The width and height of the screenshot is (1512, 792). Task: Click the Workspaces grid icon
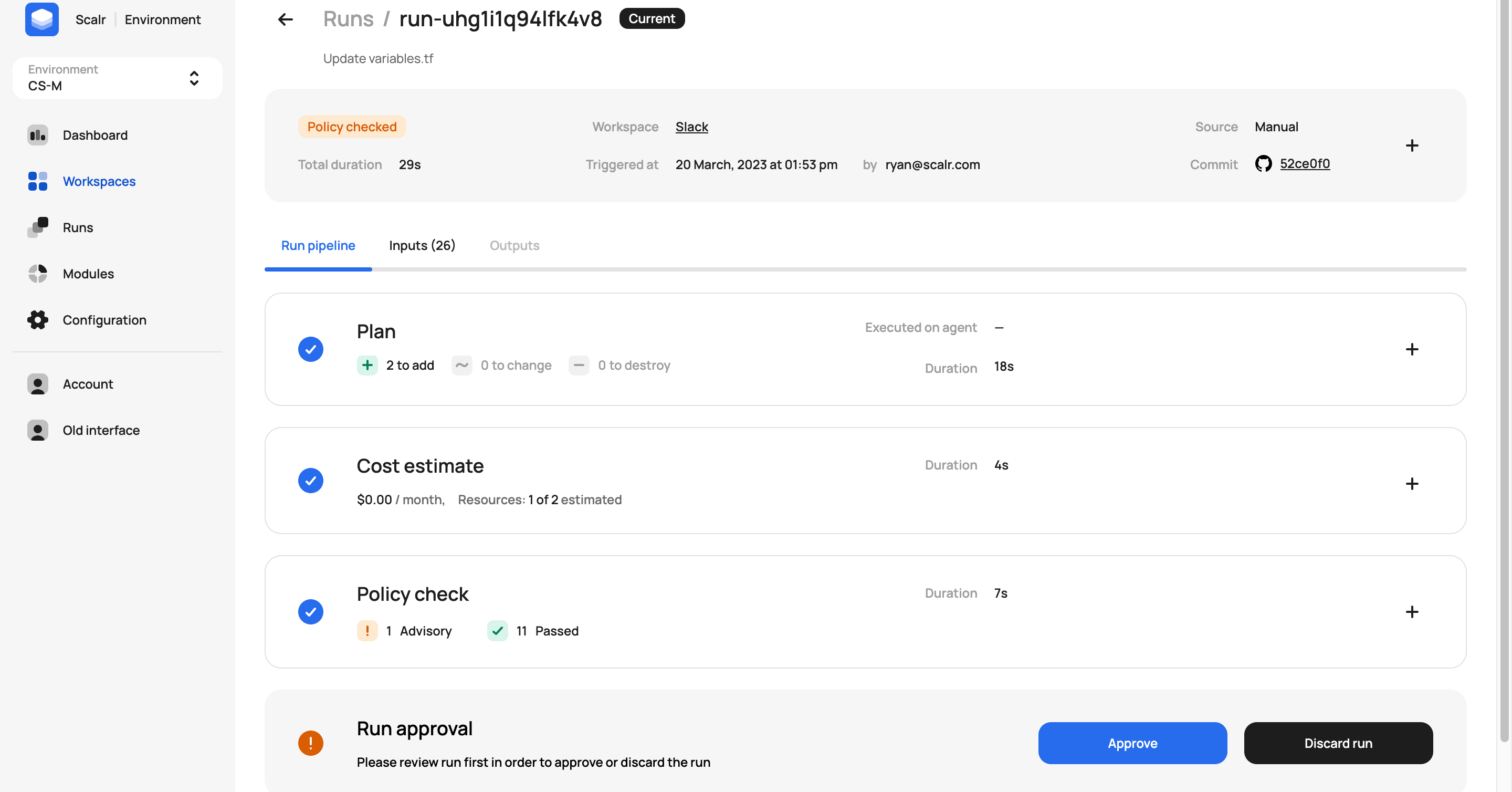point(38,181)
